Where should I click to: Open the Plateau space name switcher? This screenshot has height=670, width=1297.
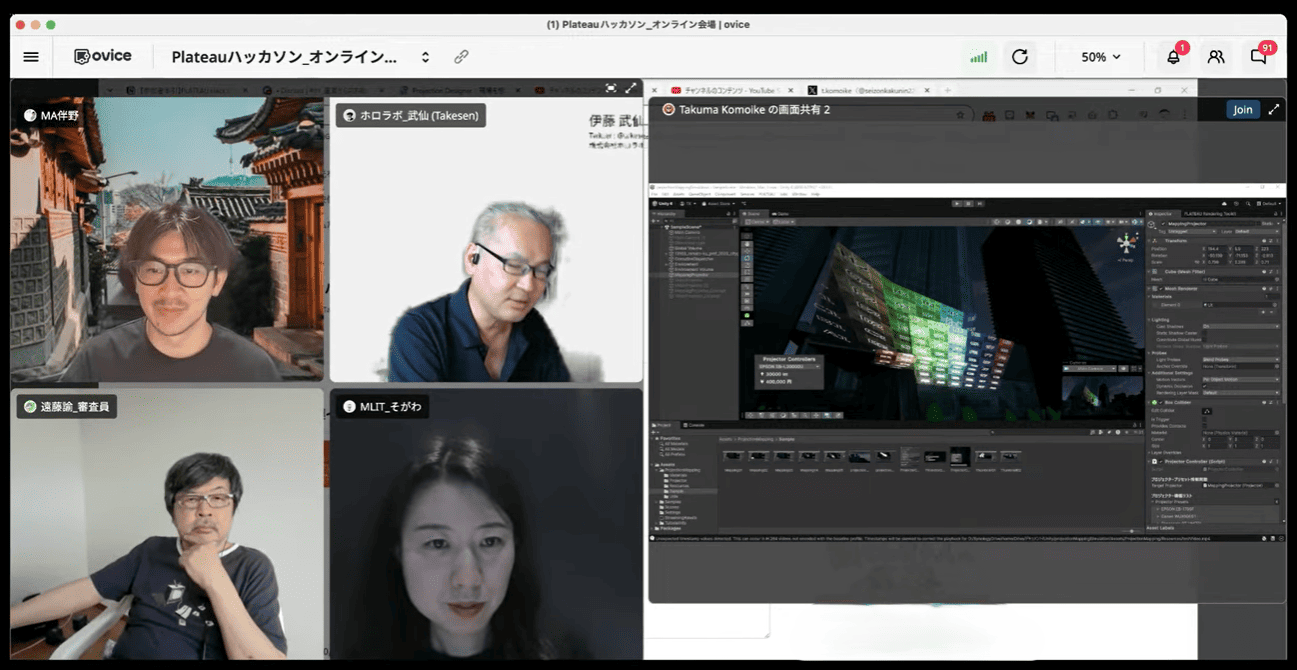pyautogui.click(x=425, y=57)
